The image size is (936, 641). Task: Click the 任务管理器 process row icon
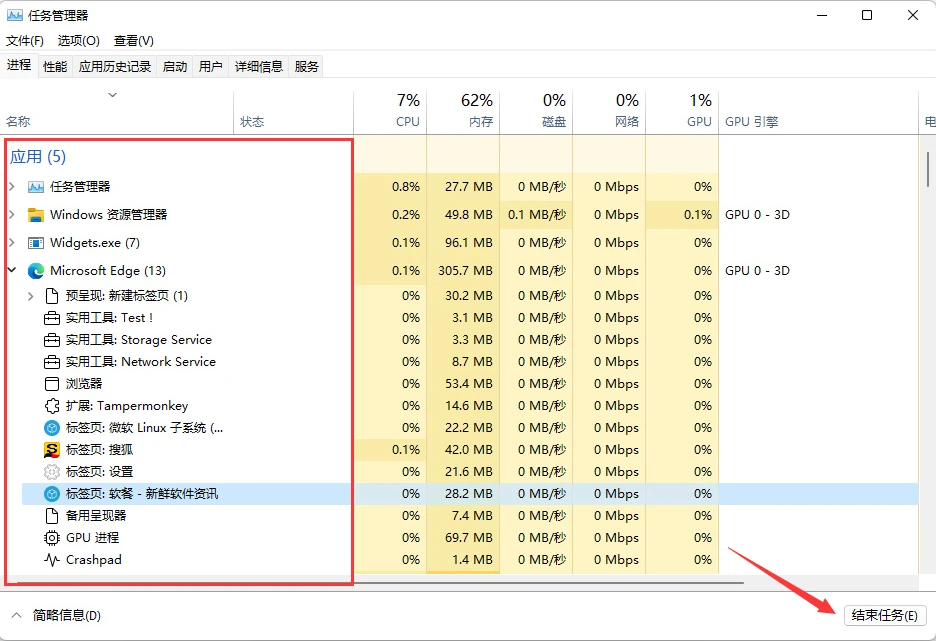[x=36, y=187]
